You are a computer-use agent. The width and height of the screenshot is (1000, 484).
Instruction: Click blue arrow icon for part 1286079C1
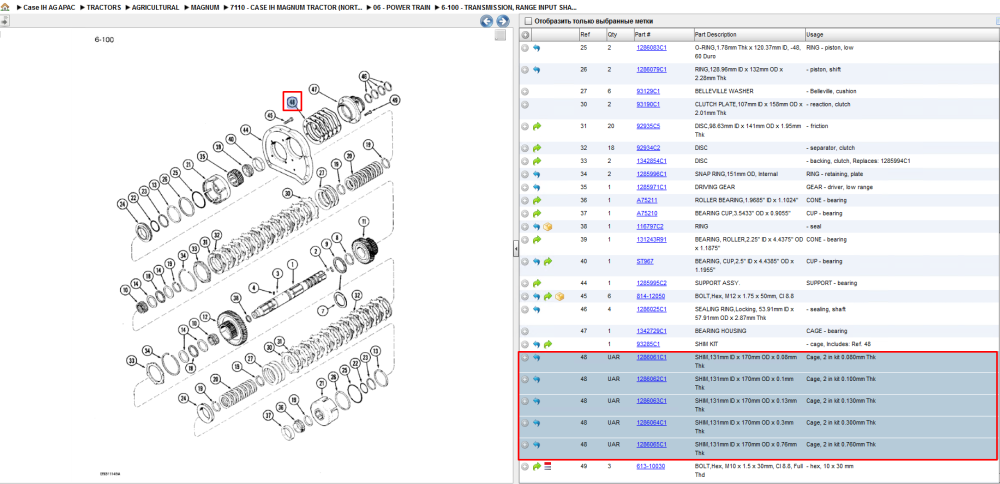point(536,70)
